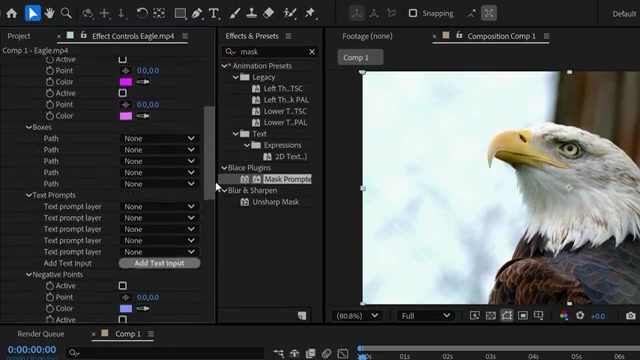Take a snapshot with the camera icon
Screen dimensions: 640x360
pos(630,316)
